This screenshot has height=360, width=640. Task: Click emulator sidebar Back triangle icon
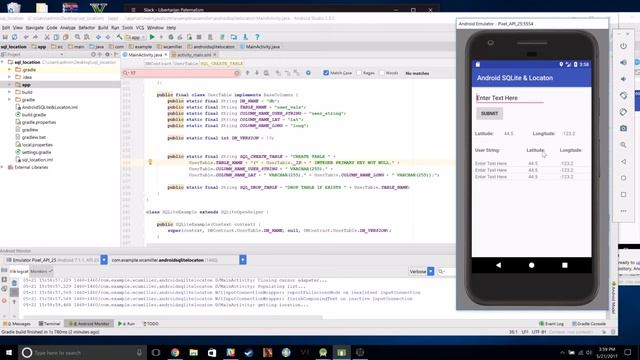[623, 162]
